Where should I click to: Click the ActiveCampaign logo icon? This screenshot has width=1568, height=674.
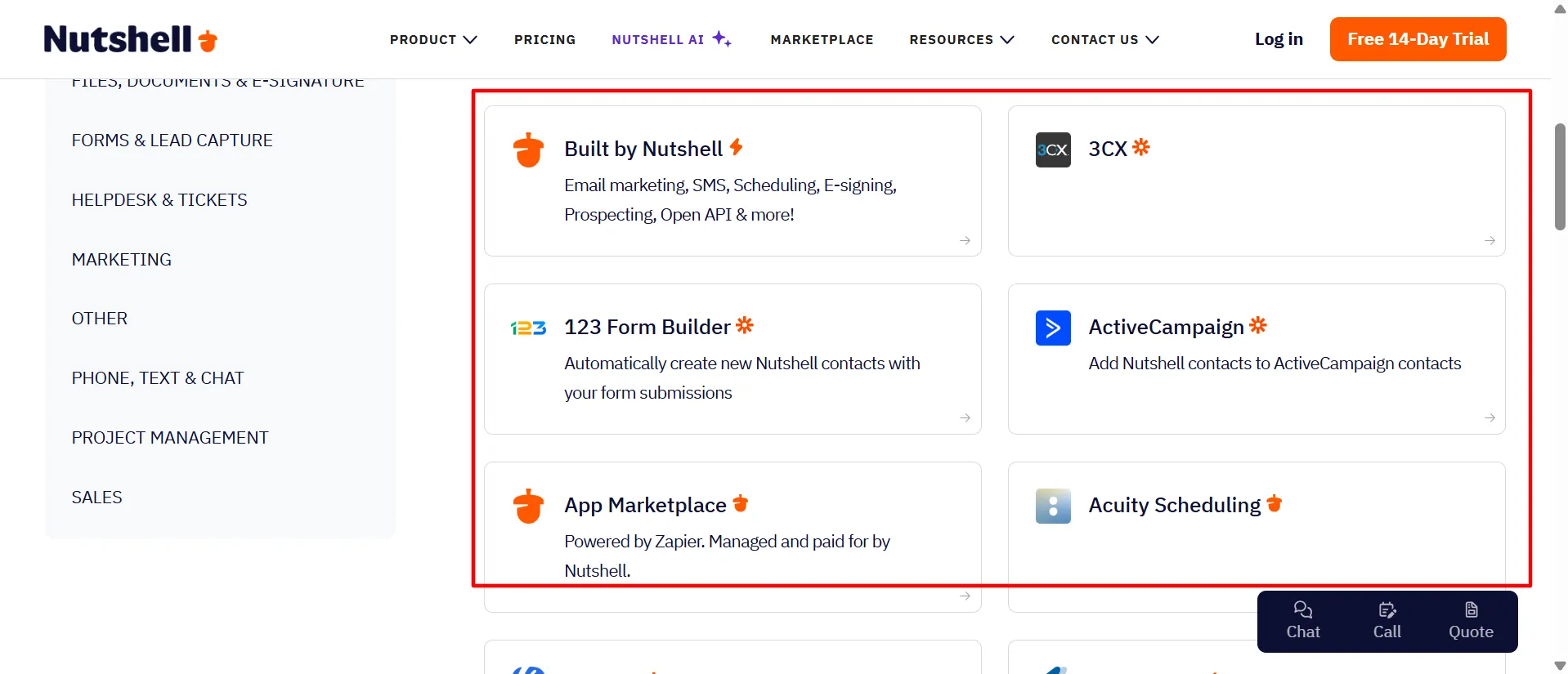click(1053, 328)
